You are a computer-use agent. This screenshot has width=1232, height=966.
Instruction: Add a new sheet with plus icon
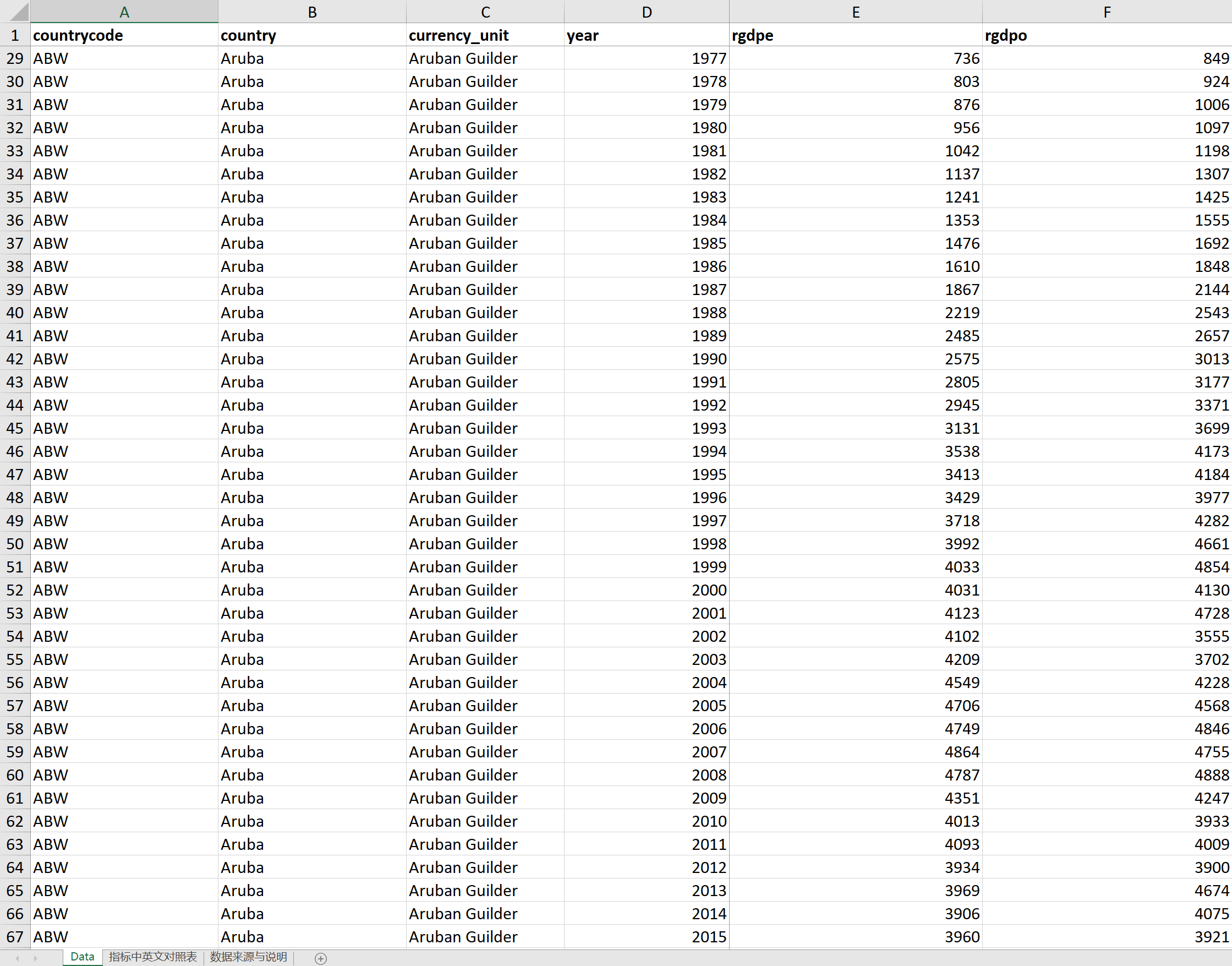pyautogui.click(x=321, y=958)
